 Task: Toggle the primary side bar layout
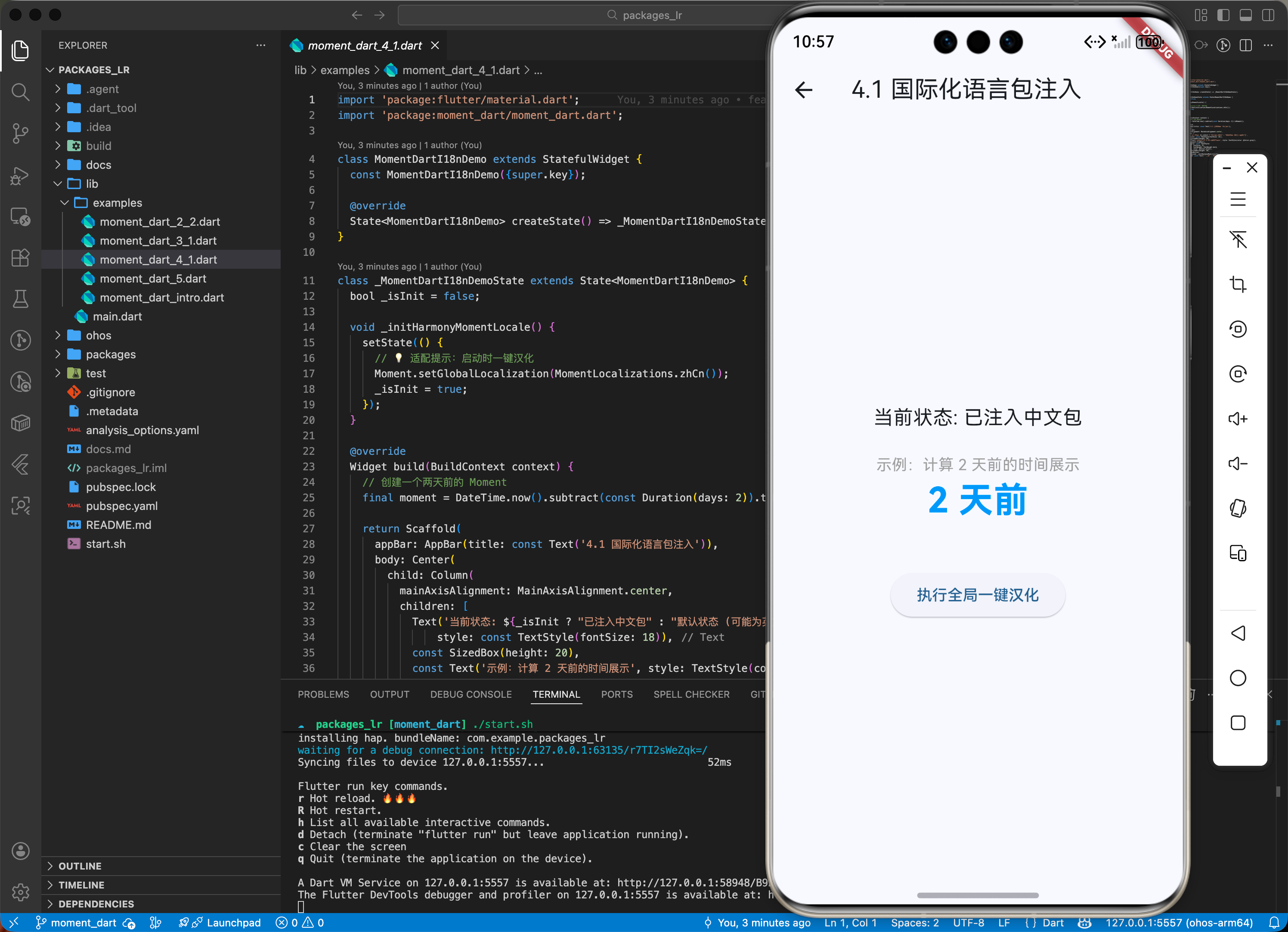(x=1223, y=16)
